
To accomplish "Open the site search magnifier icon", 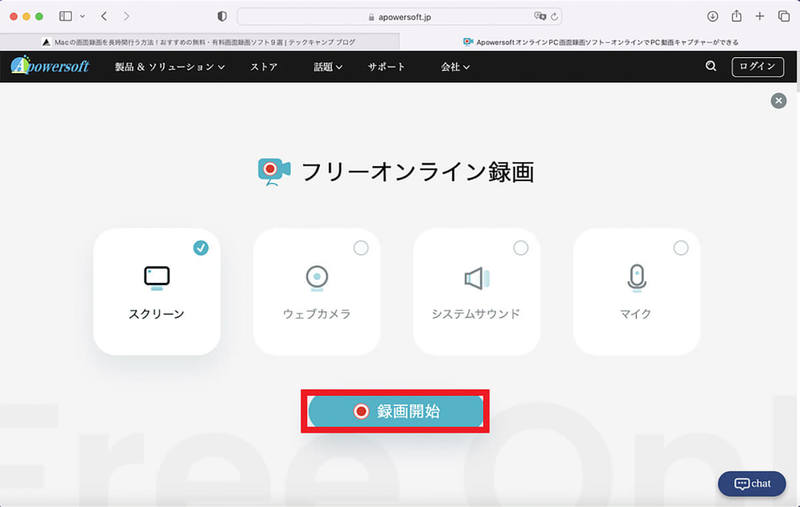I will (711, 66).
